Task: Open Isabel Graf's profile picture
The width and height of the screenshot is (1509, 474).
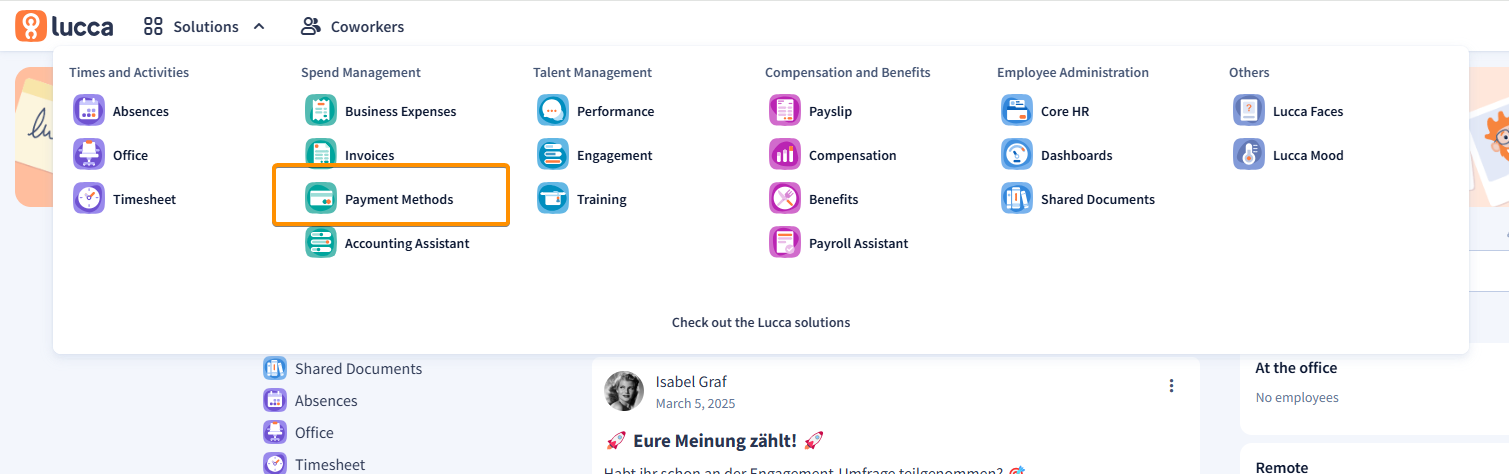Action: click(624, 391)
